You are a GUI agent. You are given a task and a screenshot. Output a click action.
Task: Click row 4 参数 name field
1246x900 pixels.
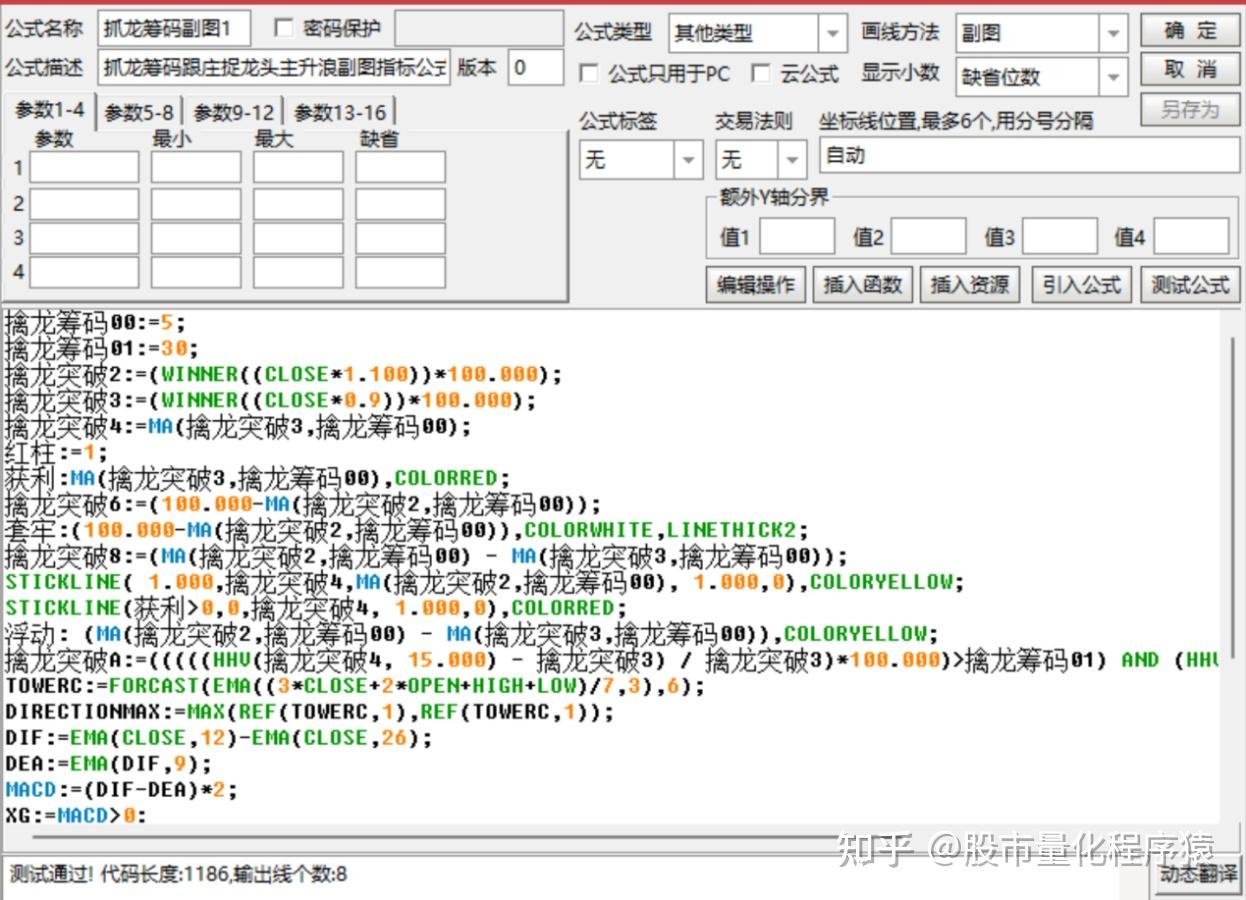[84, 272]
